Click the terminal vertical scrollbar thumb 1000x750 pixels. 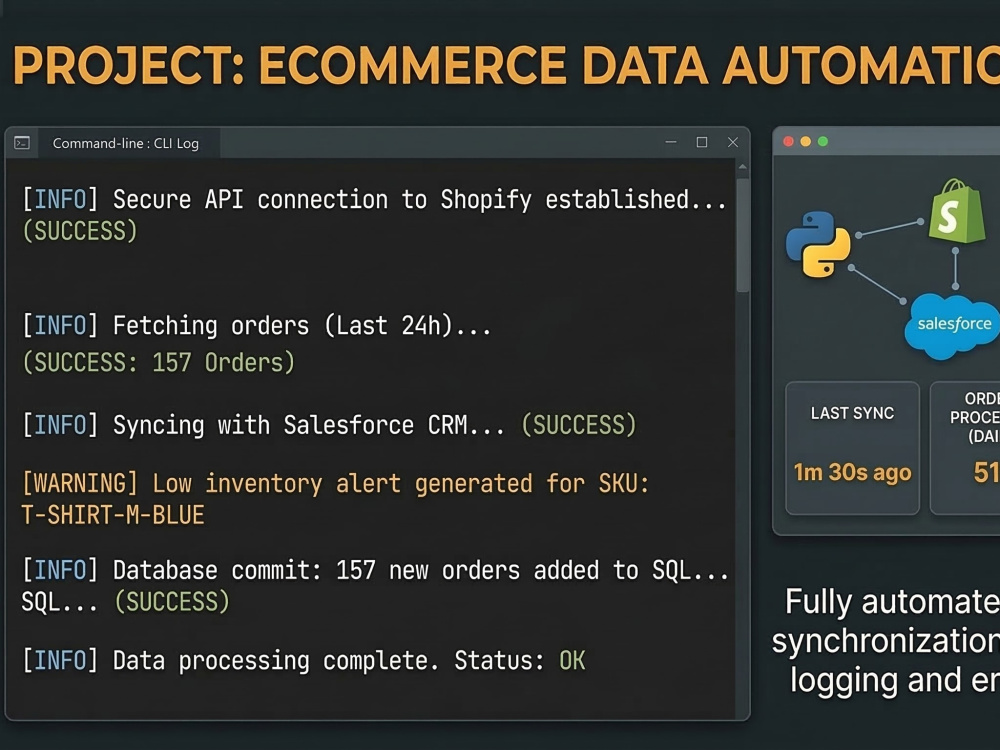[x=742, y=235]
